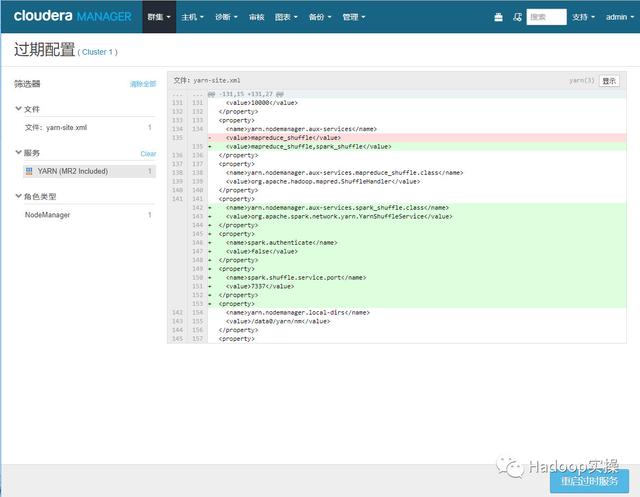Collapse the 服务 filter section
640x497 pixels.
coord(27,153)
